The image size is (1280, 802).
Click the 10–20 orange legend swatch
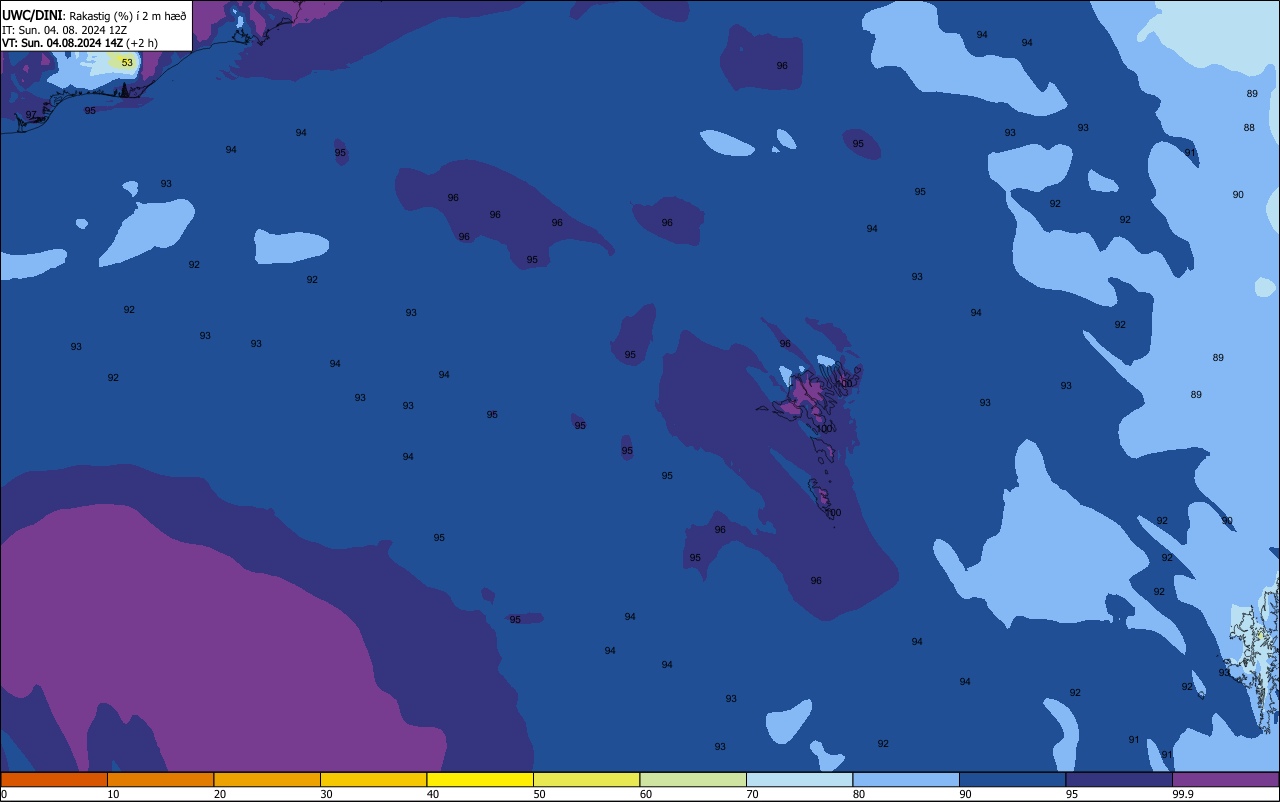(161, 779)
